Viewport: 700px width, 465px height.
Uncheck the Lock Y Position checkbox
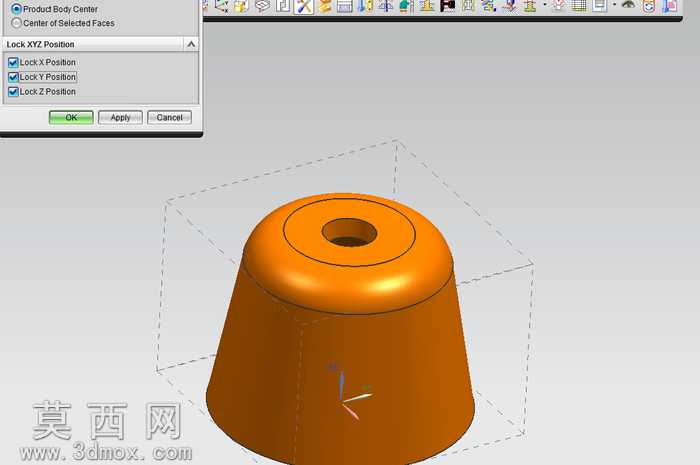tap(13, 77)
